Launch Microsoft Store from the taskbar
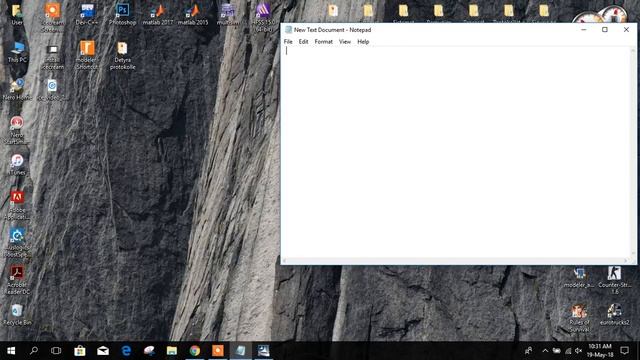 pos(80,351)
